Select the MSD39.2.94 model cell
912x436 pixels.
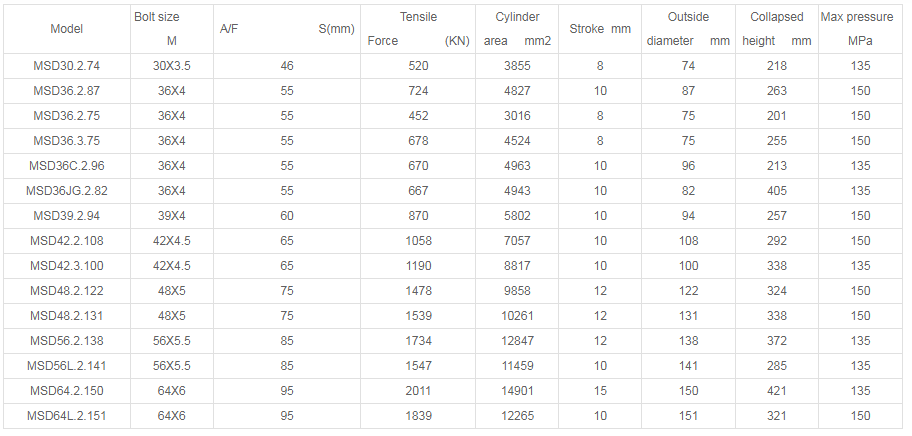(67, 215)
